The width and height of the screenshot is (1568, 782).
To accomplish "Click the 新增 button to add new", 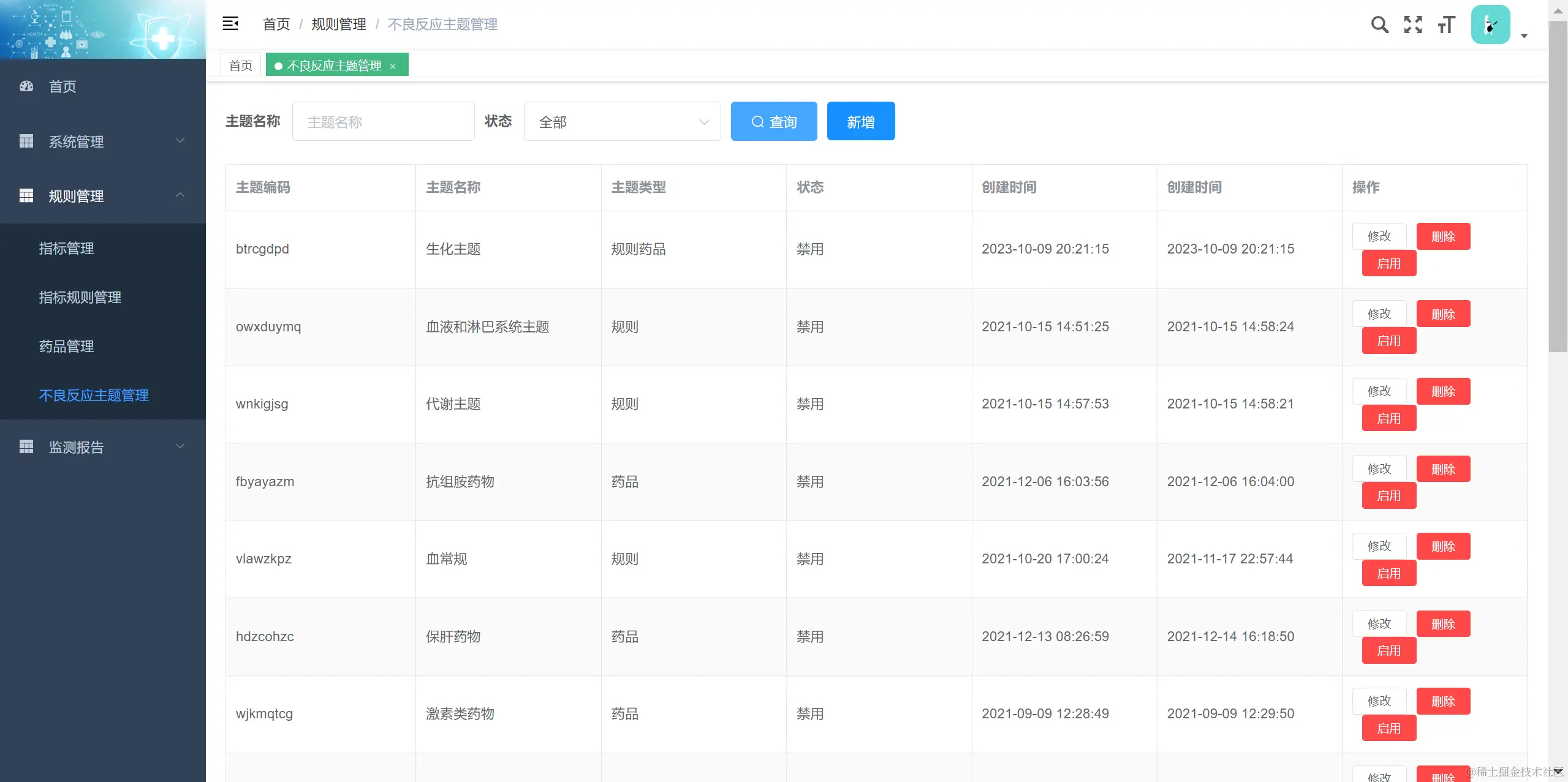I will 860,121.
